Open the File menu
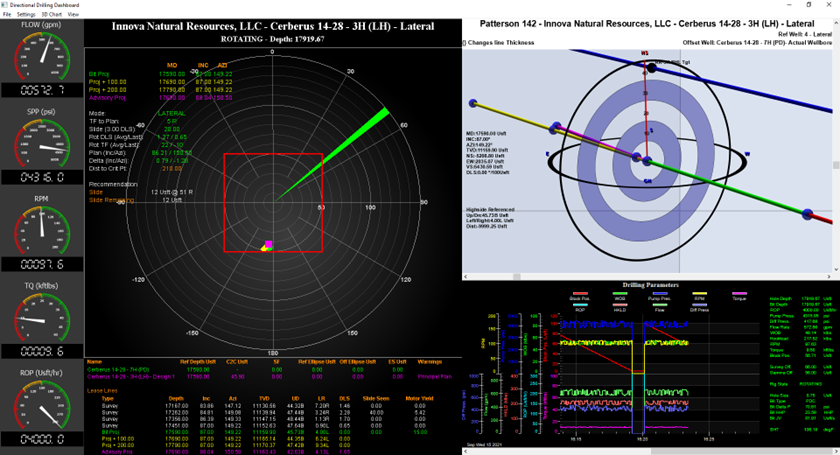840x455 pixels. [7, 15]
